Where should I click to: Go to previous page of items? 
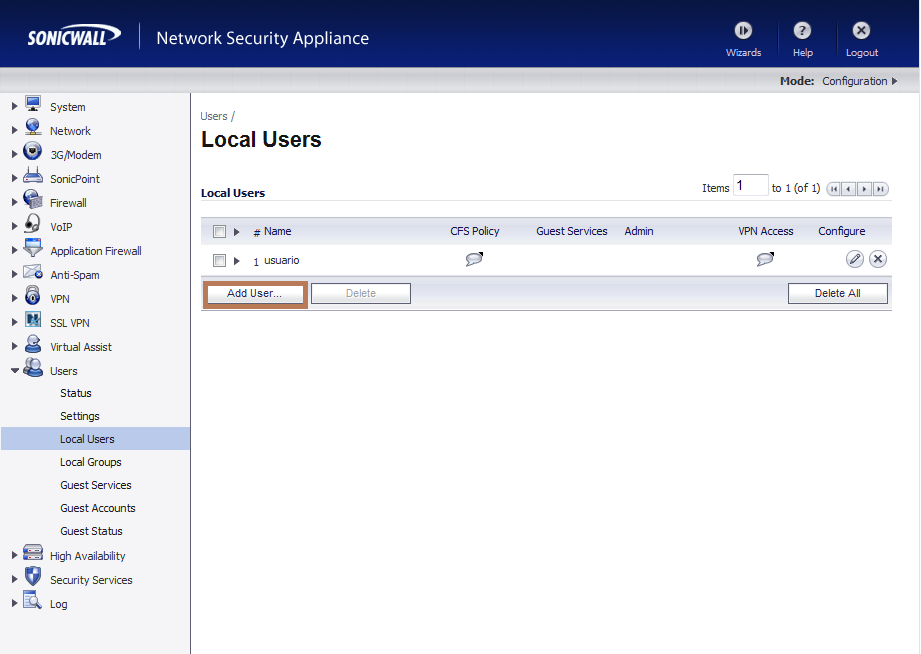pos(849,189)
